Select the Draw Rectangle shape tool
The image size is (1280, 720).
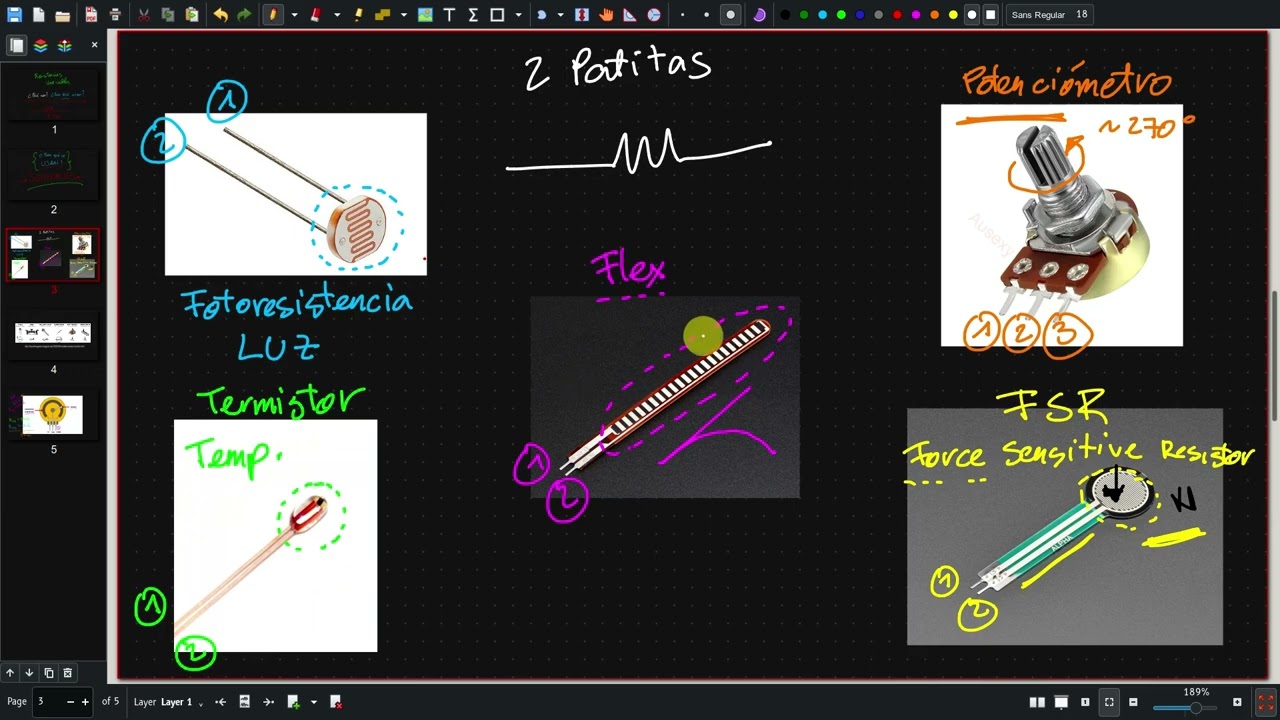coord(497,15)
